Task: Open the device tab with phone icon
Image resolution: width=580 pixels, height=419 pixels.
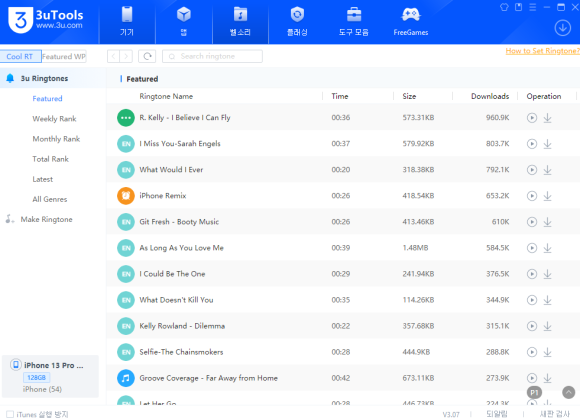Action: pos(127,22)
